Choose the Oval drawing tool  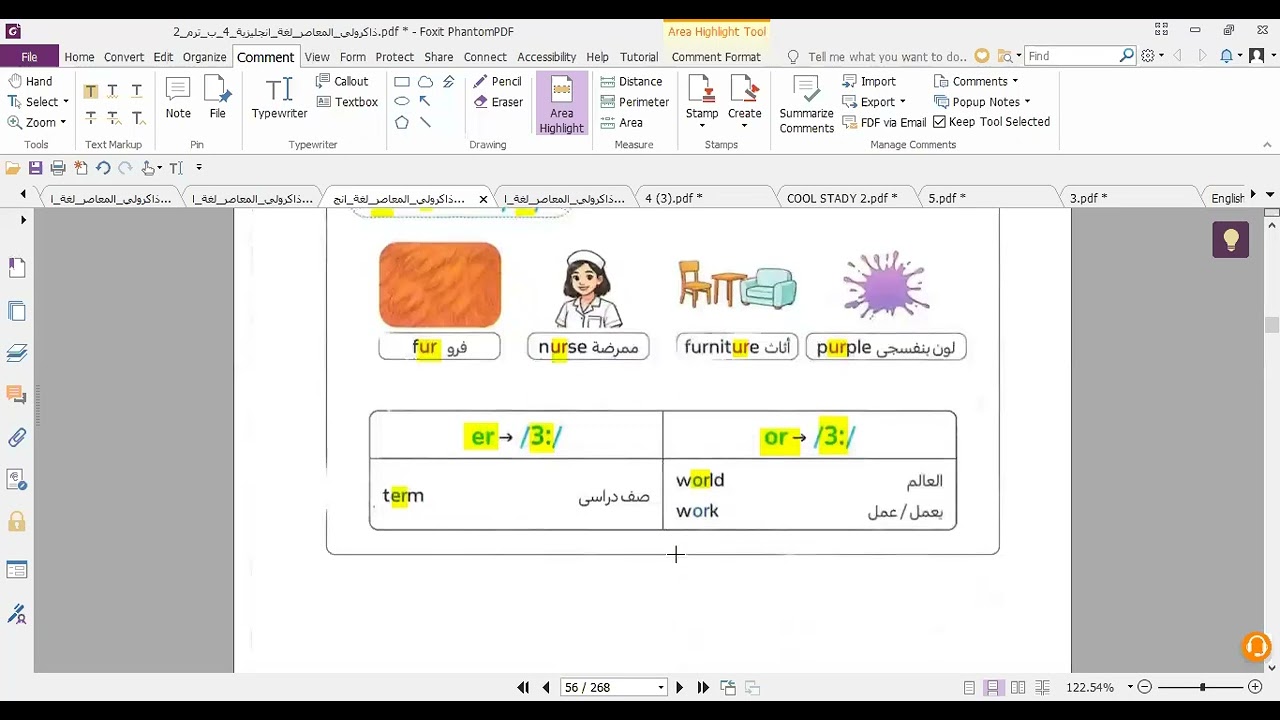tap(402, 102)
